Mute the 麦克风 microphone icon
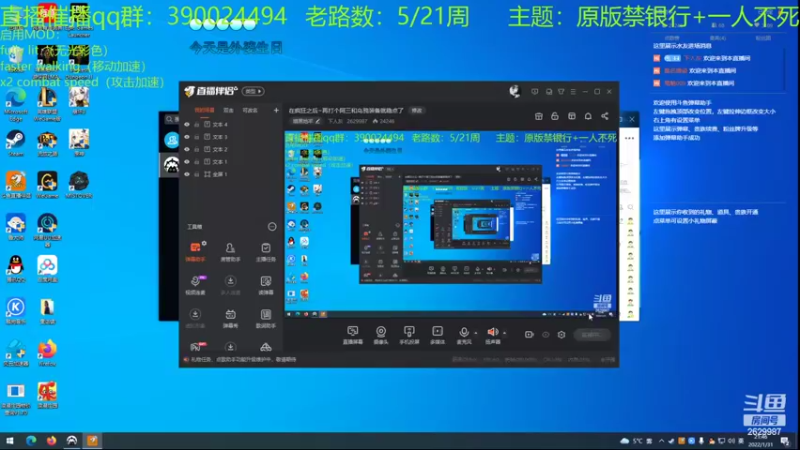The width and height of the screenshot is (800, 450). pos(463,332)
